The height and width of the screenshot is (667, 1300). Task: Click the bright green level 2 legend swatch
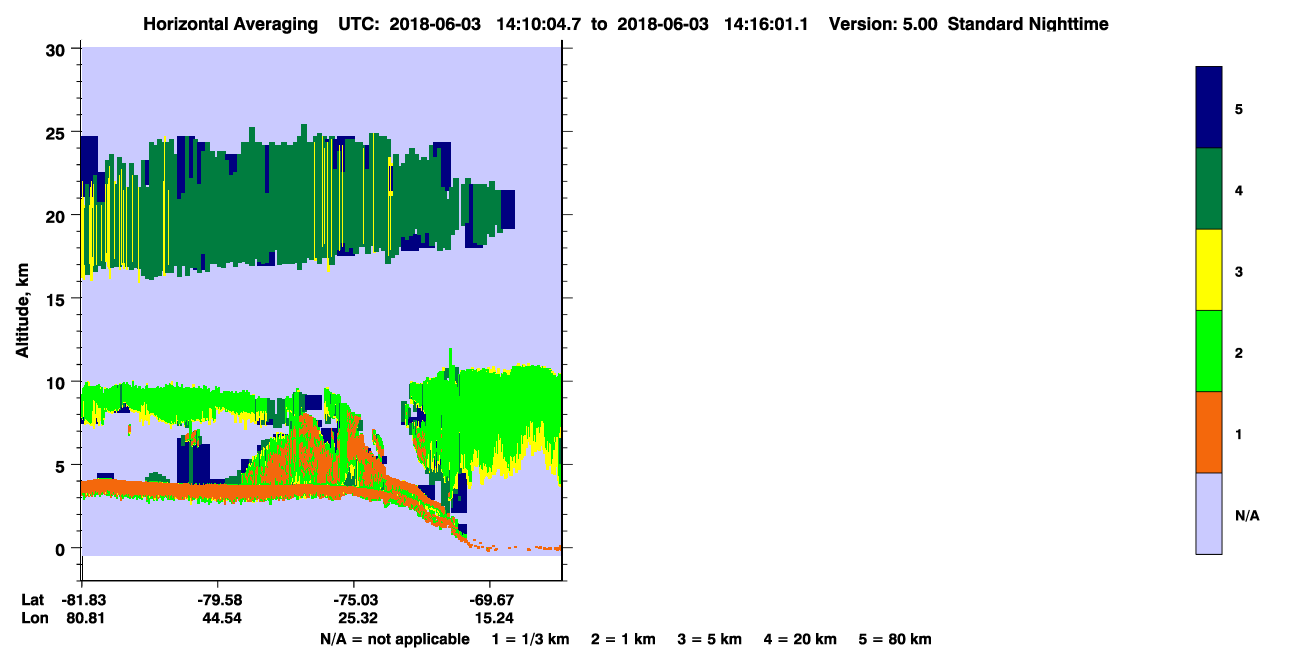[x=1209, y=351]
